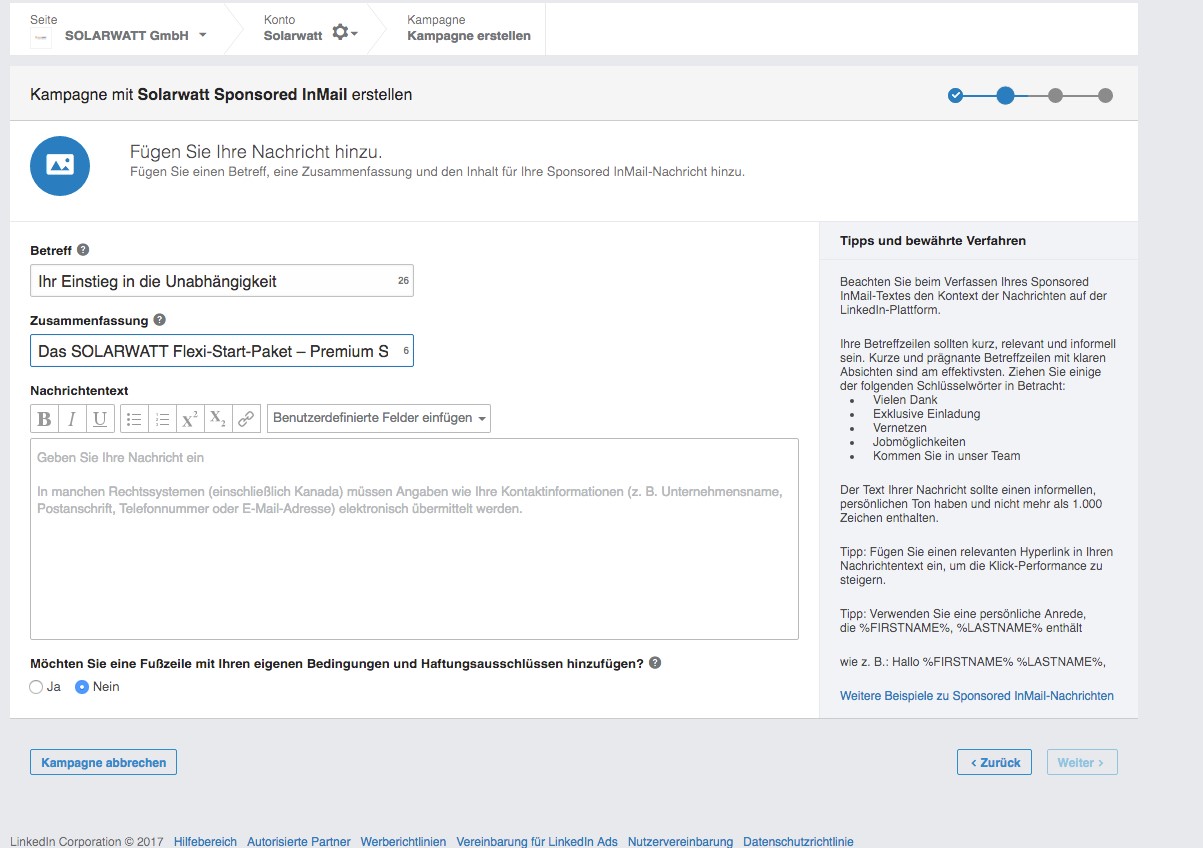Click the current second step indicator
Viewport: 1203px width, 848px height.
1005,96
